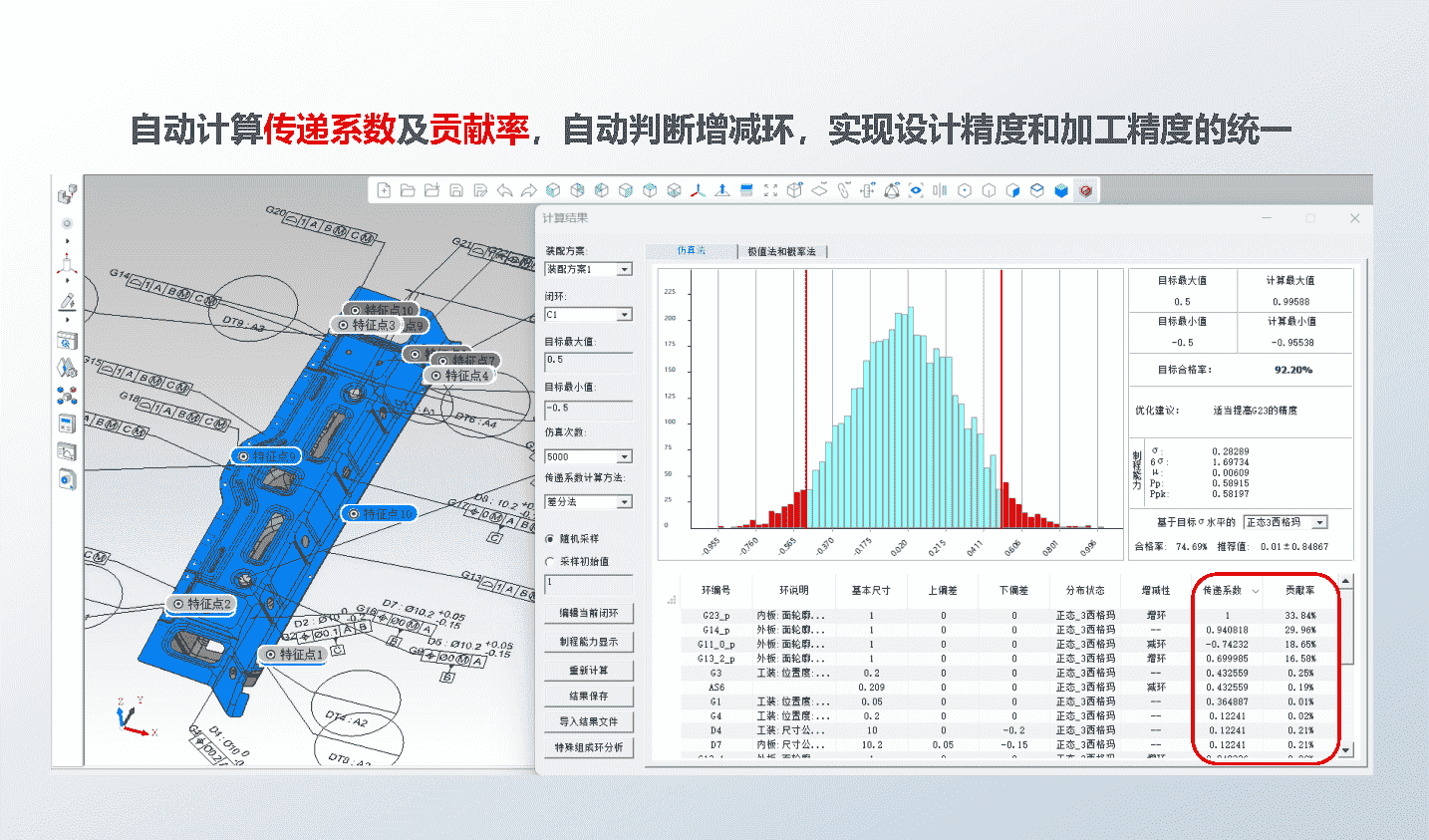Switch to the 极值法和概率法 tab
Image resolution: width=1429 pixels, height=840 pixels.
[x=781, y=252]
